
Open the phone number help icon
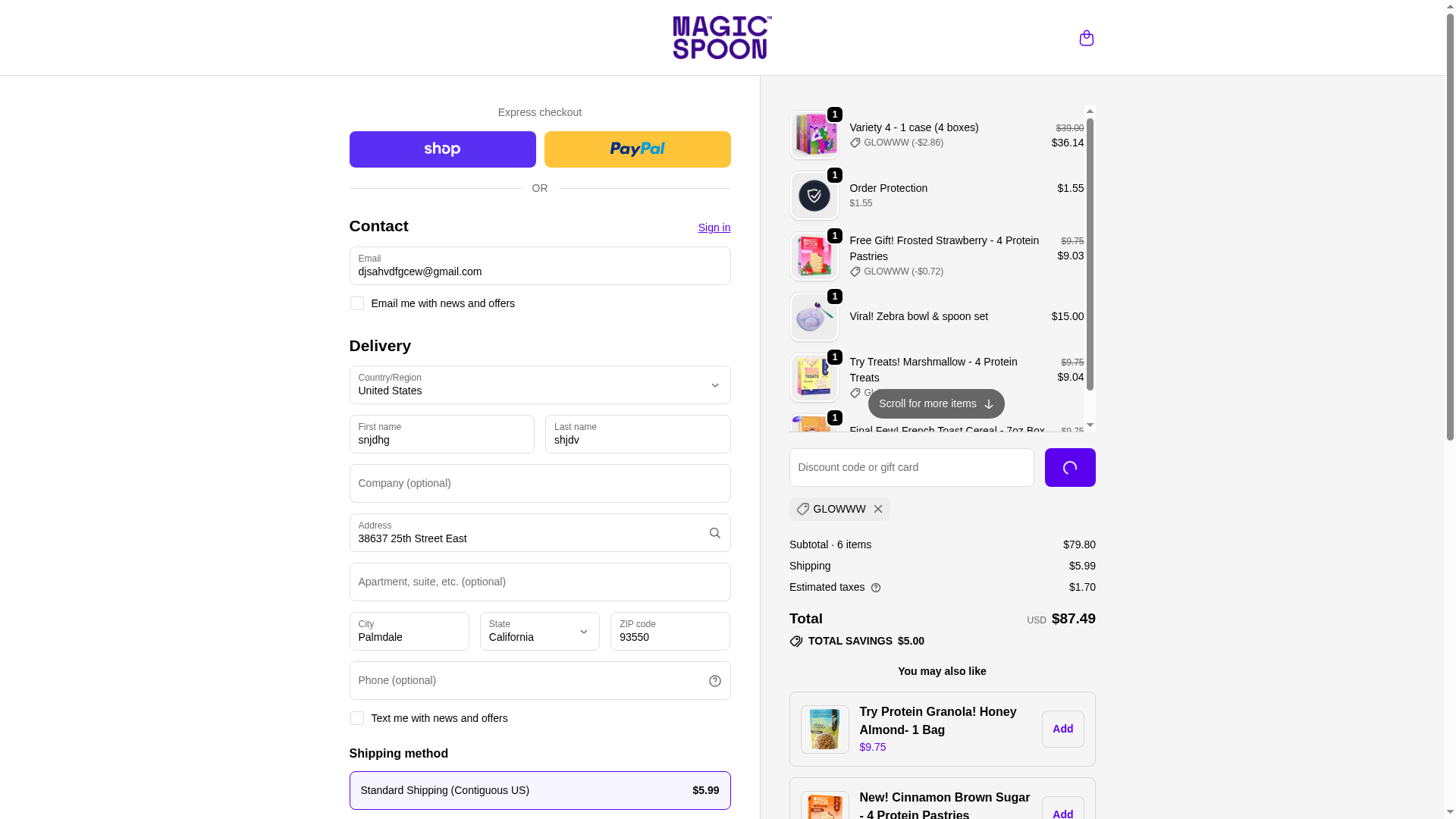coord(714,681)
